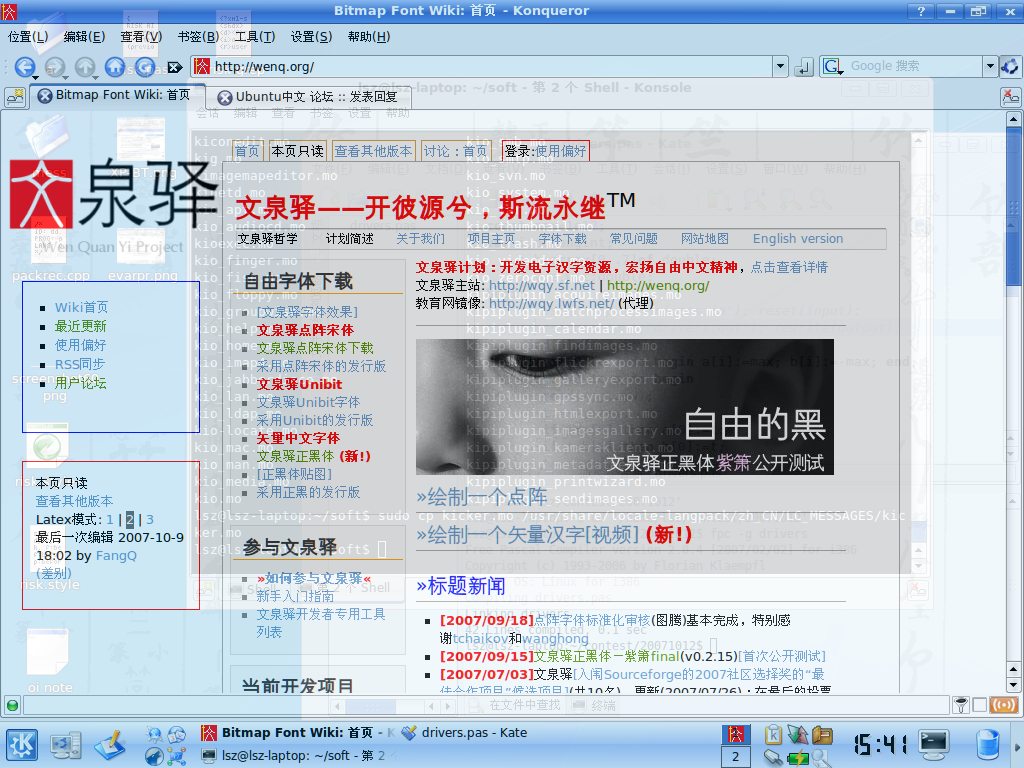Image resolution: width=1024 pixels, height=768 pixels.
Task: Open the 设置(S) menu
Action: click(312, 37)
